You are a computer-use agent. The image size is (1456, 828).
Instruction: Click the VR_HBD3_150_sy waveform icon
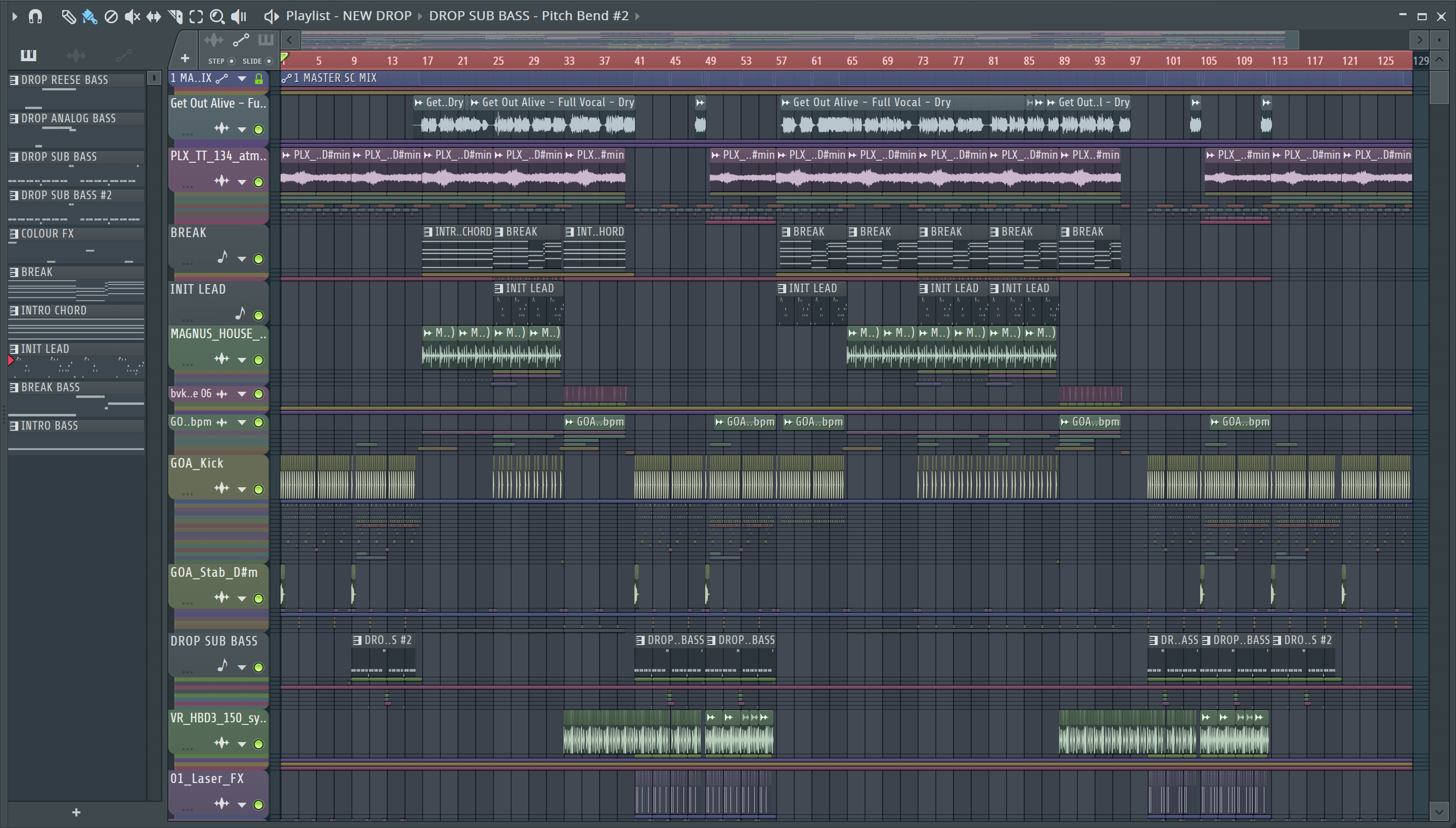point(222,743)
